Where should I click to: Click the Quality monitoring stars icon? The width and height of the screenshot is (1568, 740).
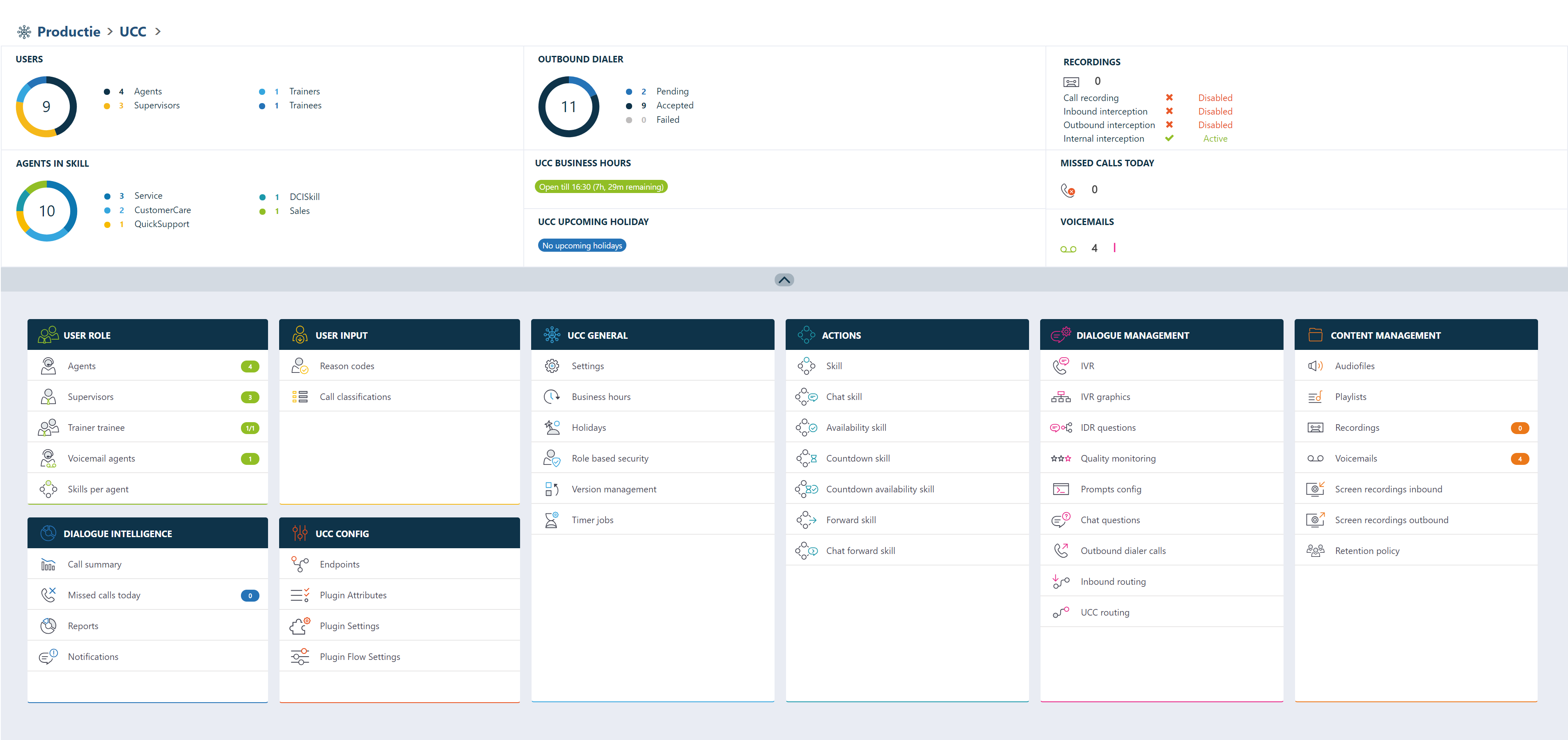tap(1060, 459)
